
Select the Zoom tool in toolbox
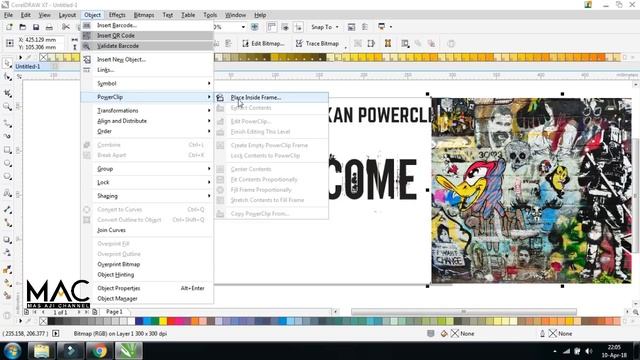pyautogui.click(x=7, y=107)
